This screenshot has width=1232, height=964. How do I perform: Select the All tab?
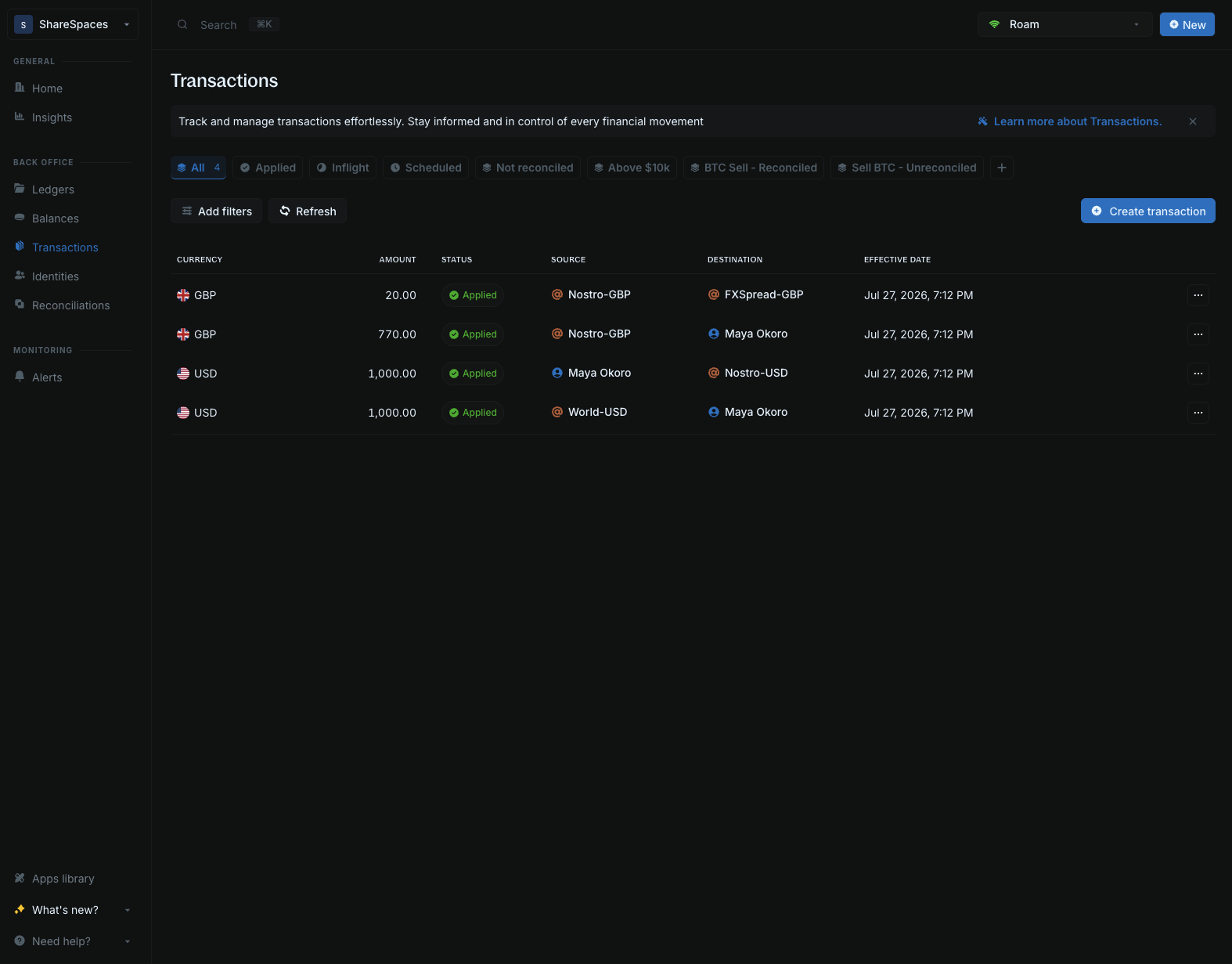click(x=198, y=168)
